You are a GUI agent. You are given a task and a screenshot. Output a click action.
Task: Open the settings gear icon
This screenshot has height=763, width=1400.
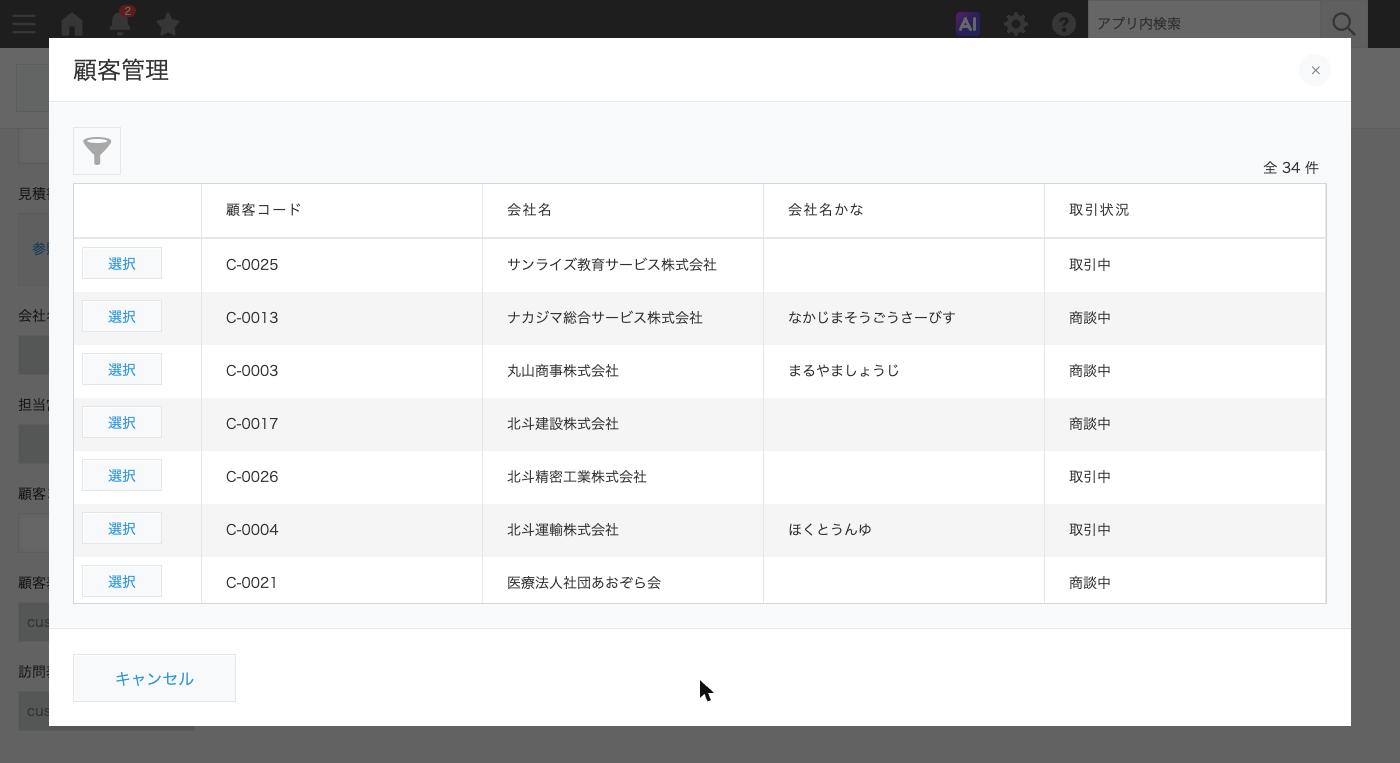1016,24
